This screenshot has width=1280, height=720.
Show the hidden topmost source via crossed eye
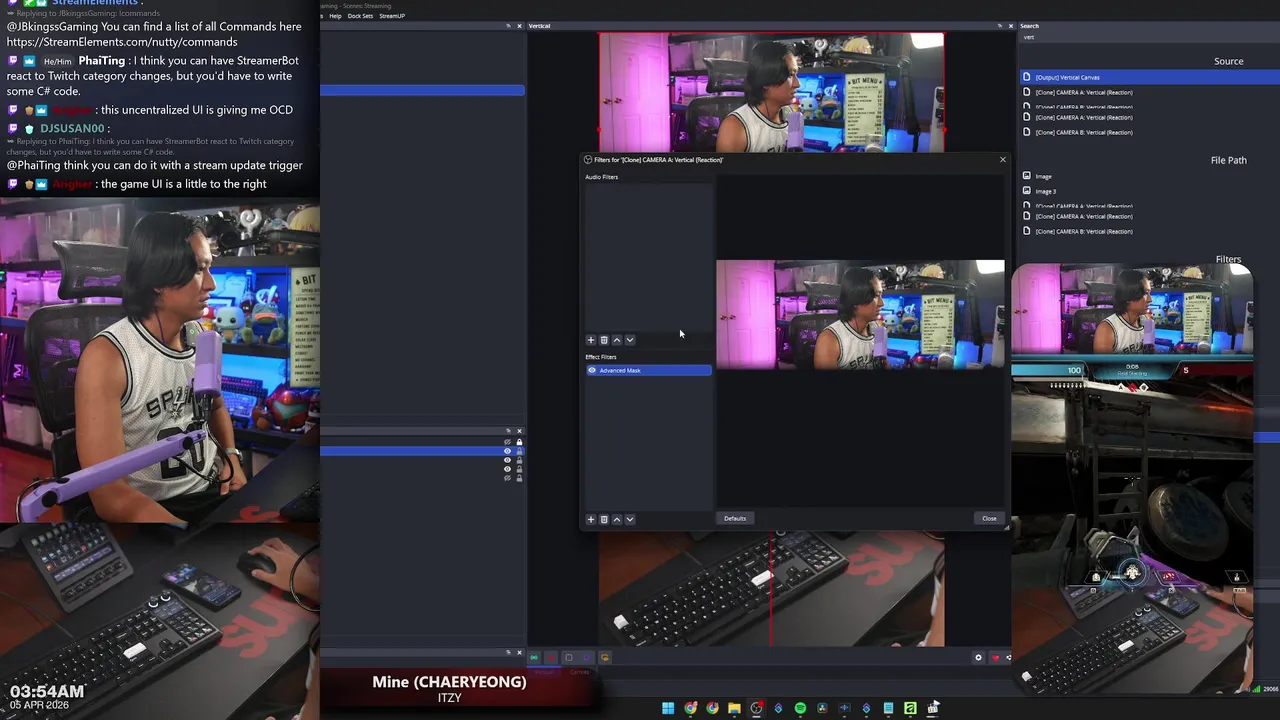coord(507,442)
